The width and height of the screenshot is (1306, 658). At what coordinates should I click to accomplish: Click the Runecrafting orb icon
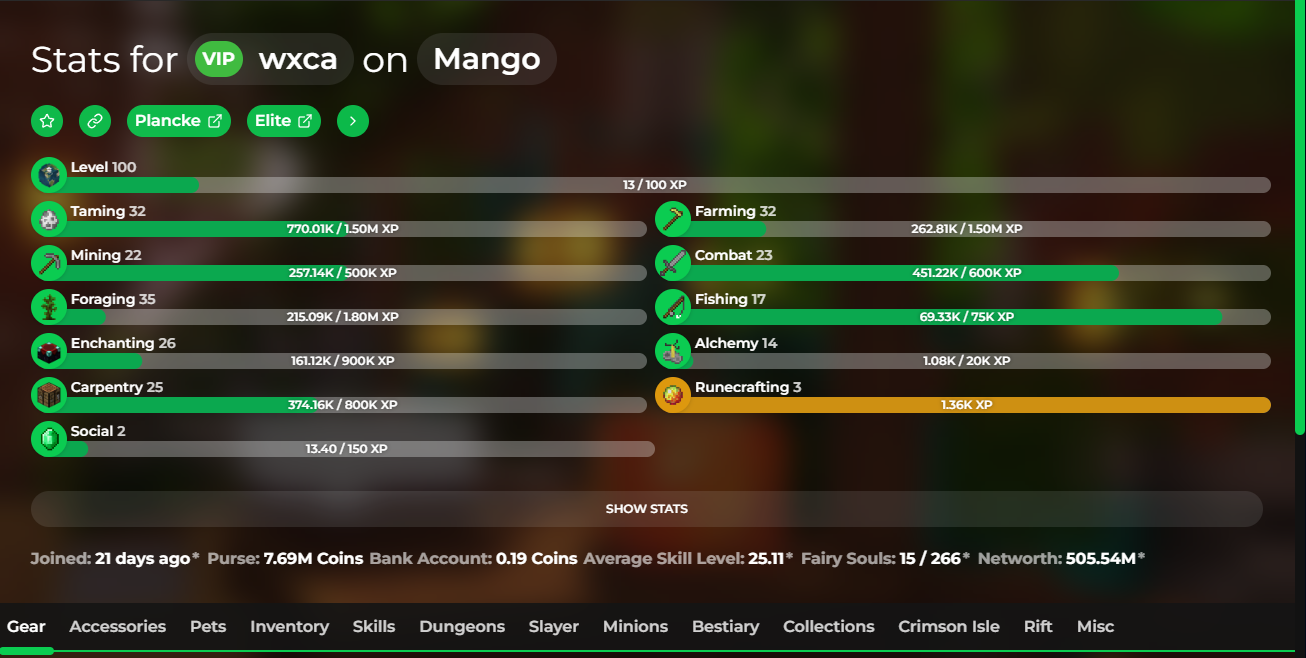pyautogui.click(x=672, y=395)
